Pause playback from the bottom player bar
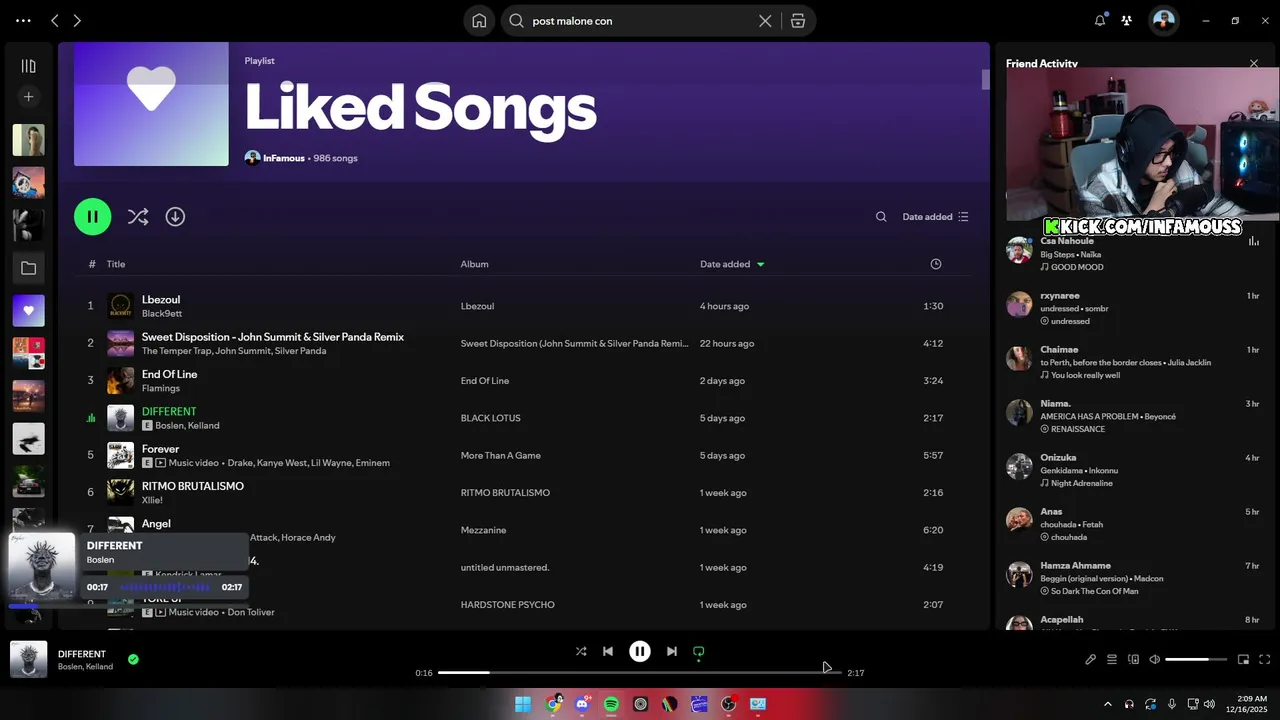 coord(640,651)
